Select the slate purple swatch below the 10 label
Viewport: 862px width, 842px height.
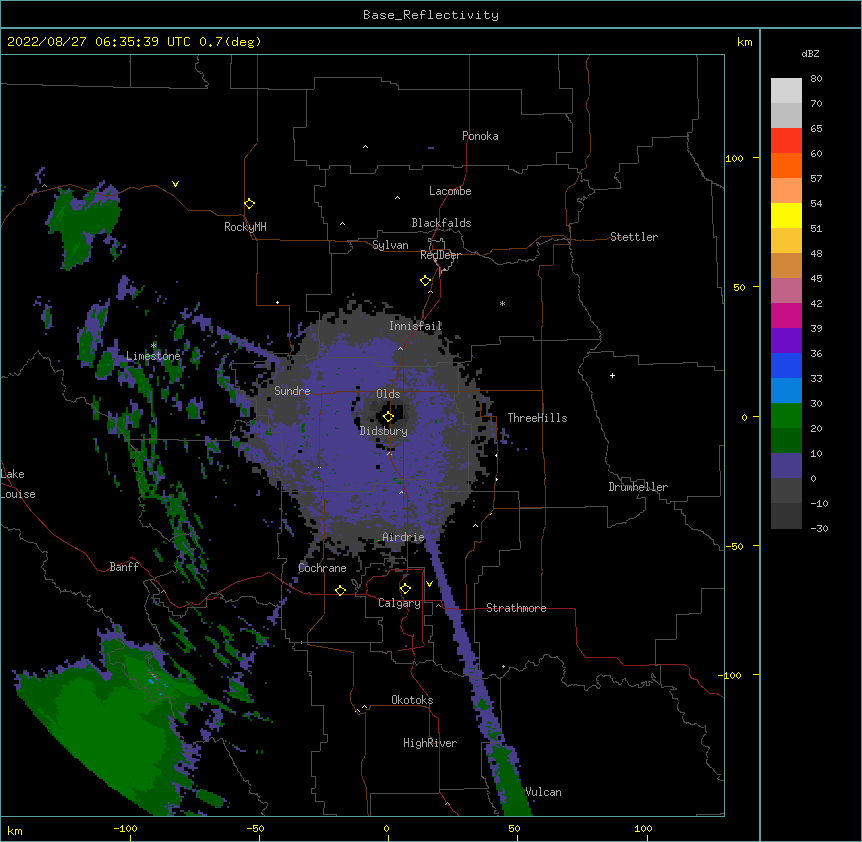(786, 466)
